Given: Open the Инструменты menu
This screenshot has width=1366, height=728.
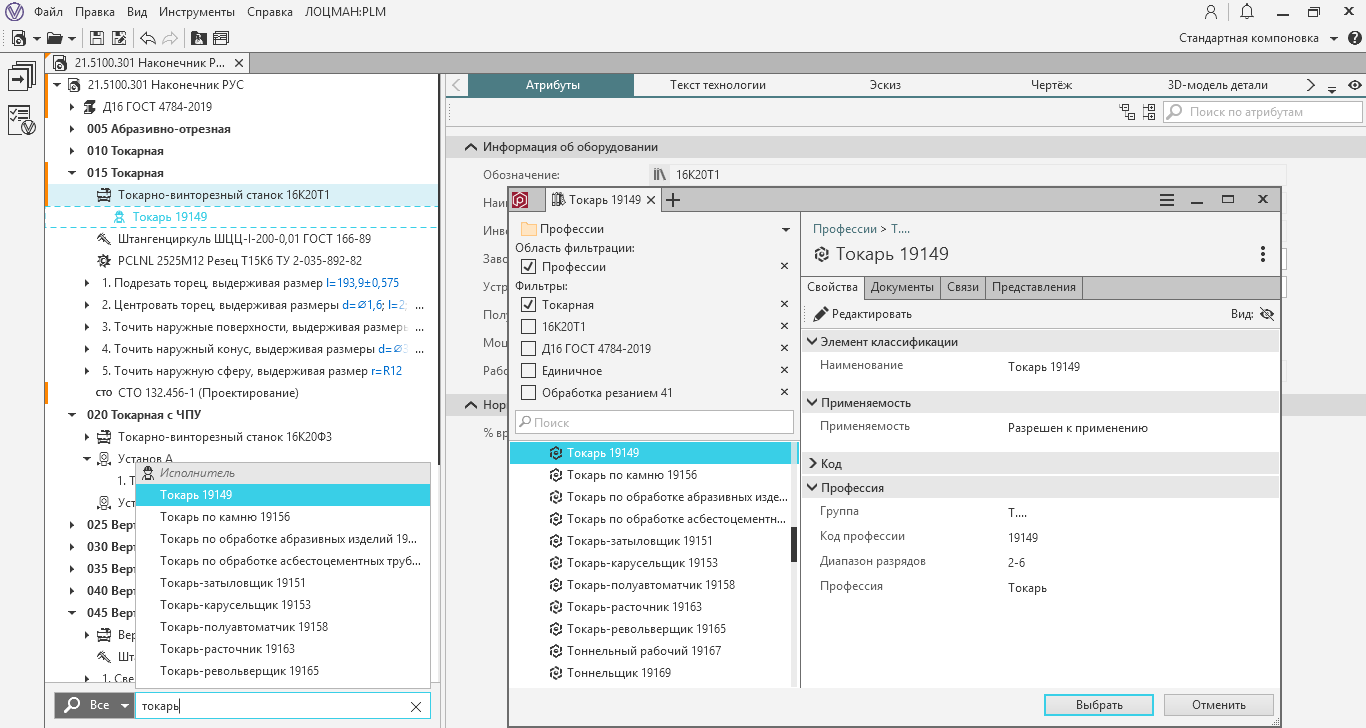Looking at the screenshot, I should point(196,12).
